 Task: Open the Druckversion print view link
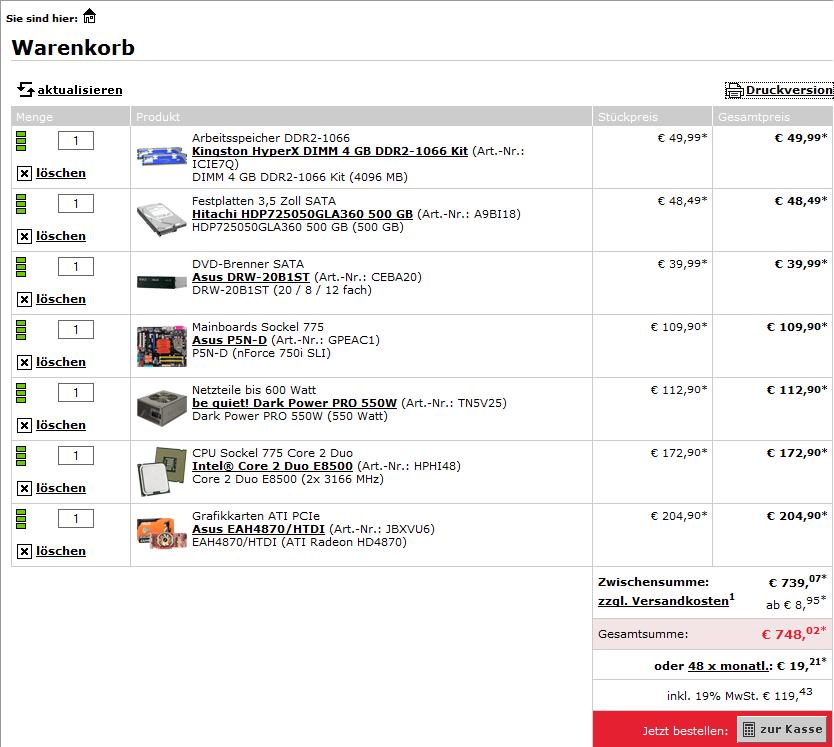point(789,90)
